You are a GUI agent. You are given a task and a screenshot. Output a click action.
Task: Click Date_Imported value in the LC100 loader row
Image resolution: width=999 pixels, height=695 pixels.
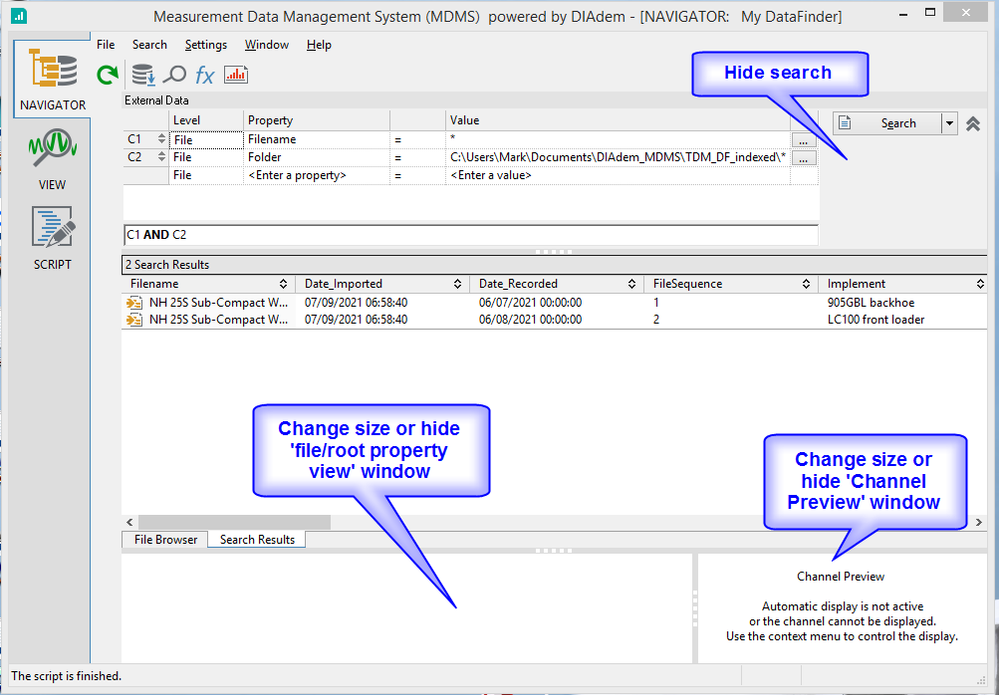[356, 320]
